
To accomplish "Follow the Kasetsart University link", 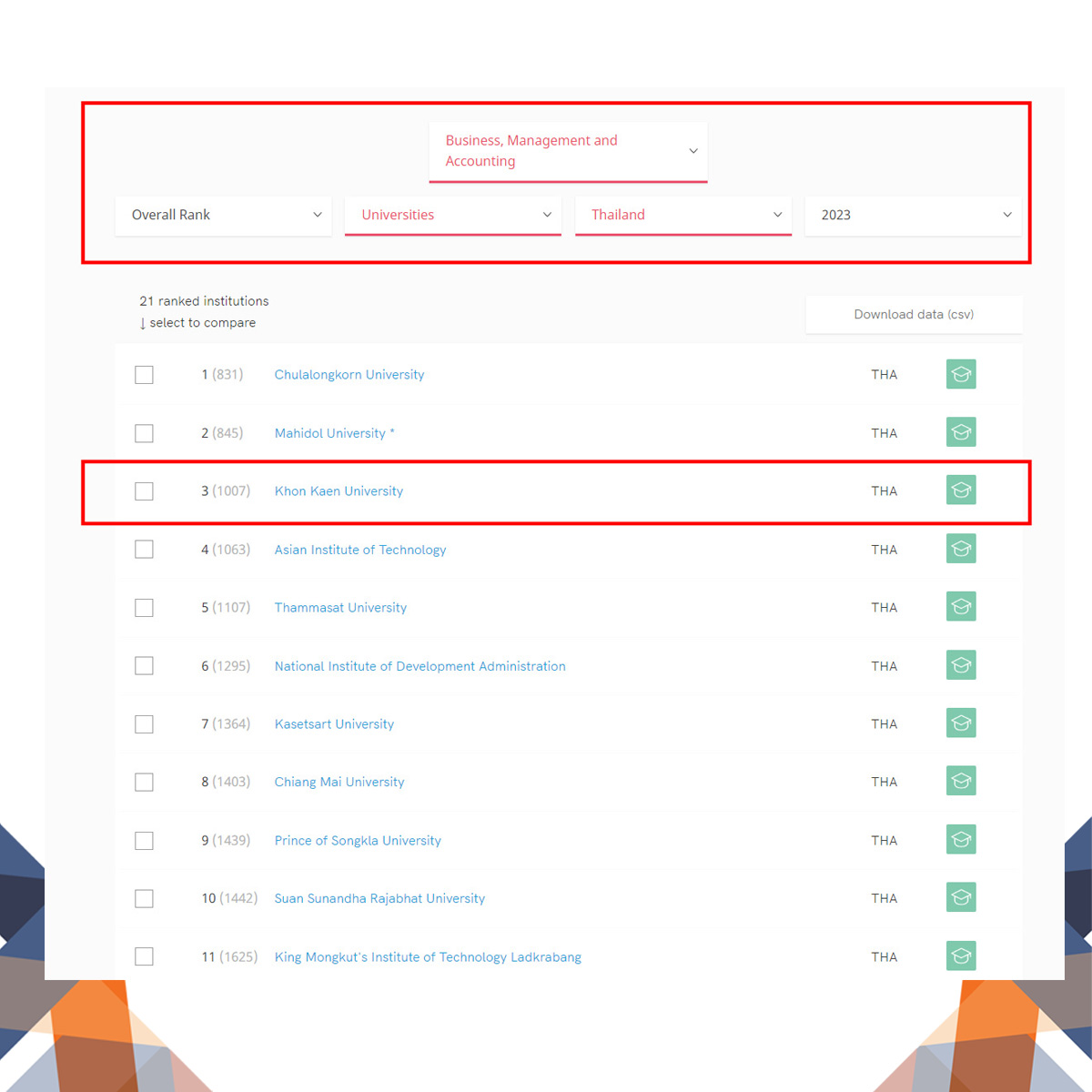I will (x=334, y=723).
